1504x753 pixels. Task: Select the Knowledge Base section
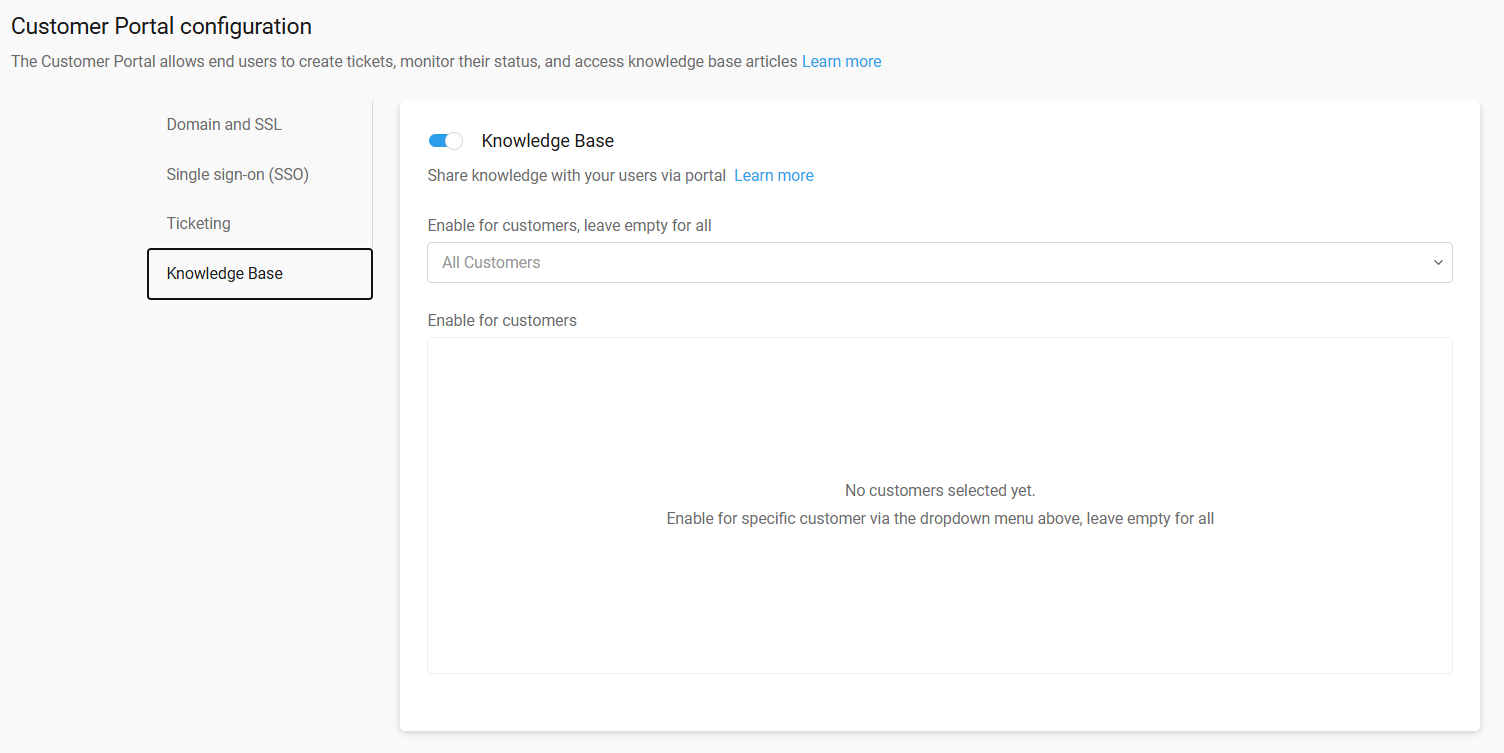pos(224,273)
